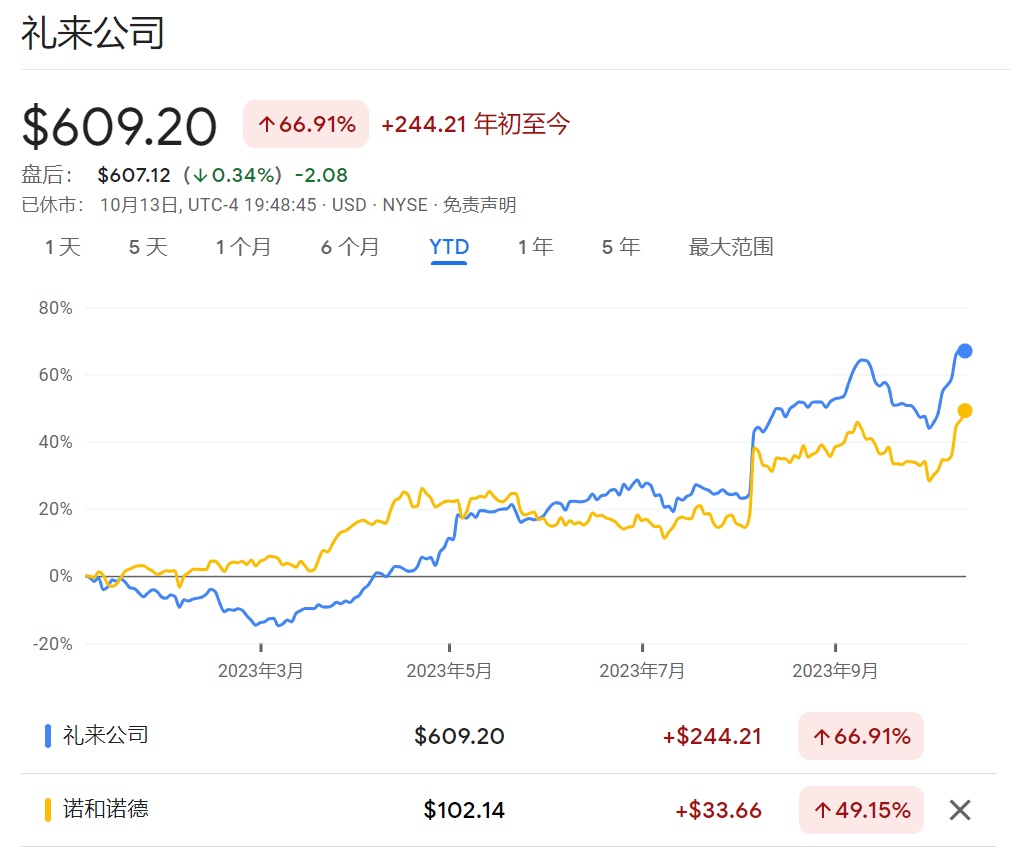
Task: Click the yellow endpoint dot on chart
Action: point(965,410)
